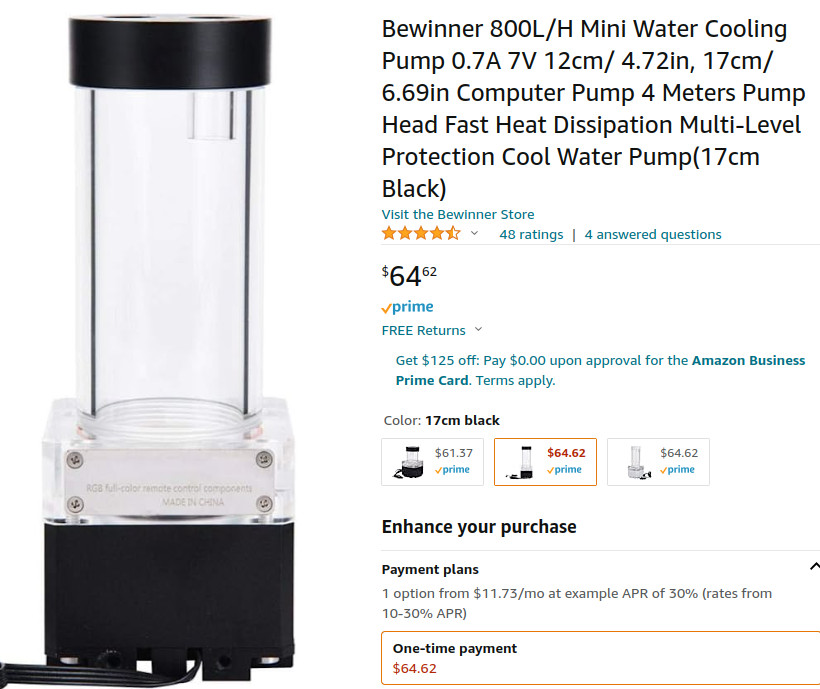This screenshot has width=820, height=689.
Task: Select the white pump $64.62 variant
Action: click(x=658, y=462)
